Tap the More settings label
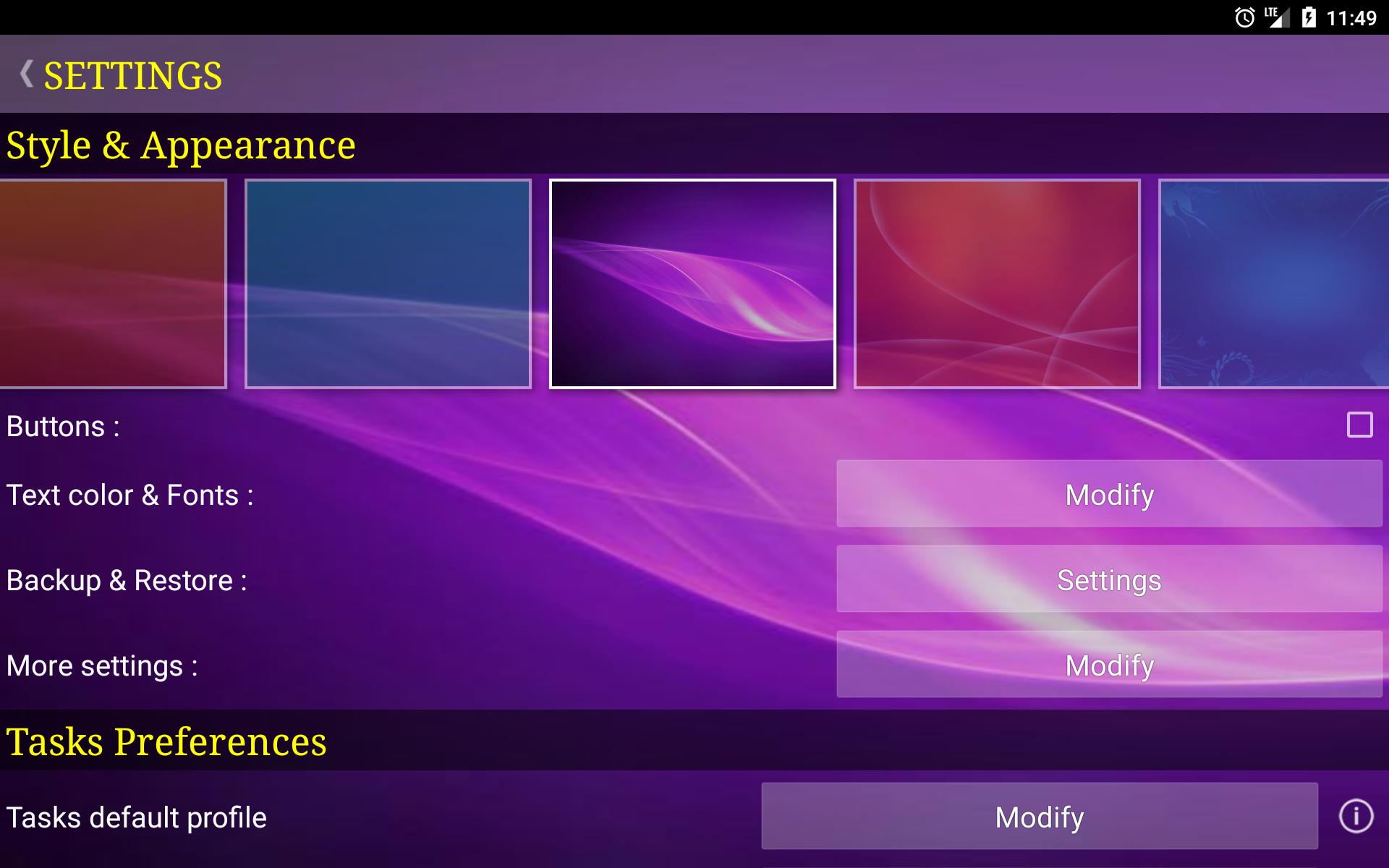 tap(102, 666)
